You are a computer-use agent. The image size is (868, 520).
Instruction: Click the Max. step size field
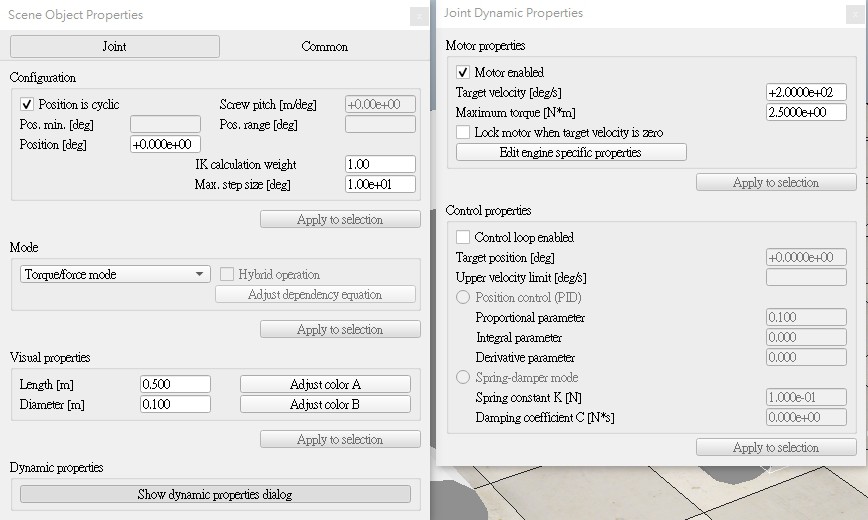pyautogui.click(x=380, y=184)
